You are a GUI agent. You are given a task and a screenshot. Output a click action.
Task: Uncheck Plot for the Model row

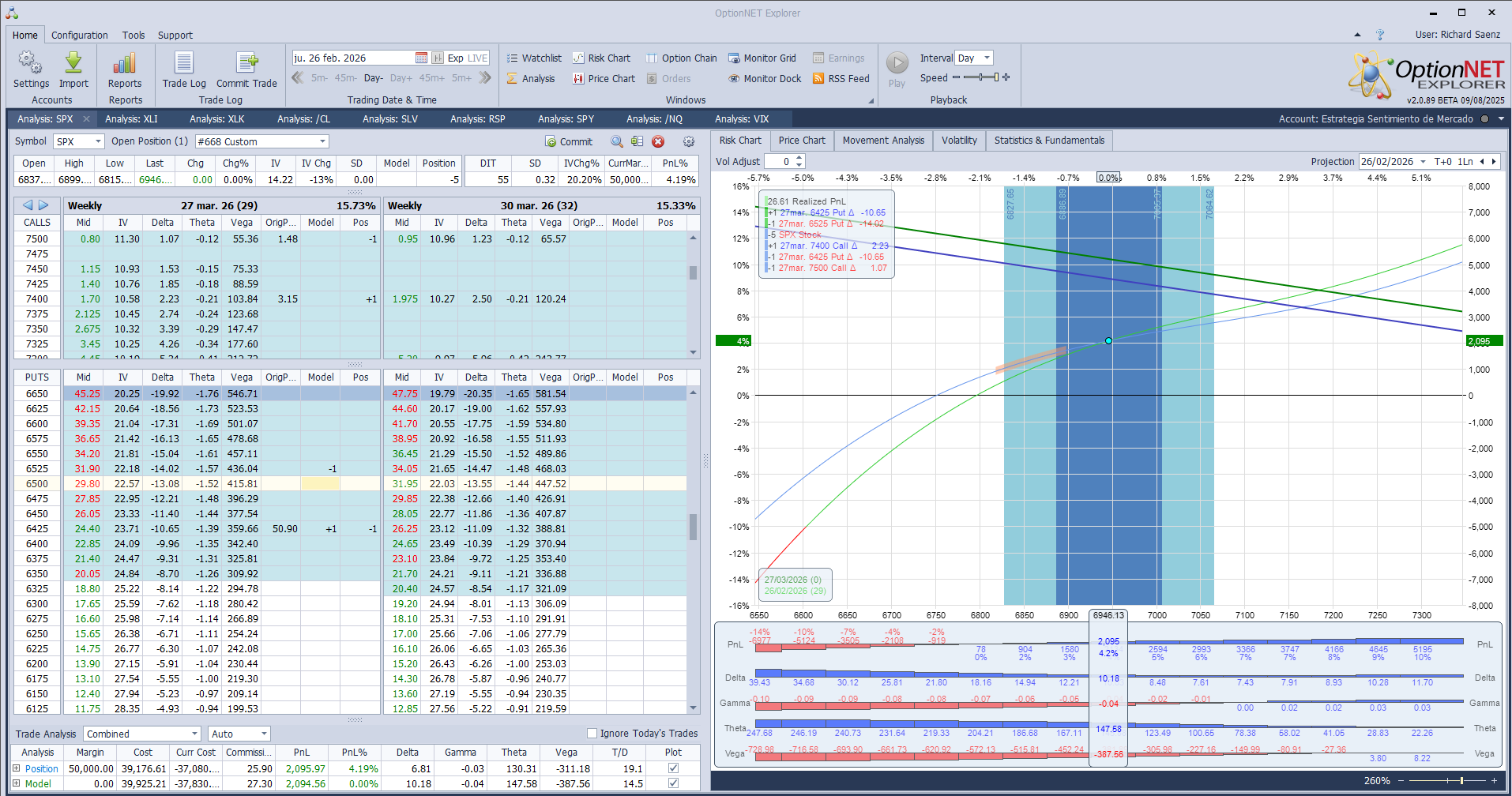(x=673, y=784)
